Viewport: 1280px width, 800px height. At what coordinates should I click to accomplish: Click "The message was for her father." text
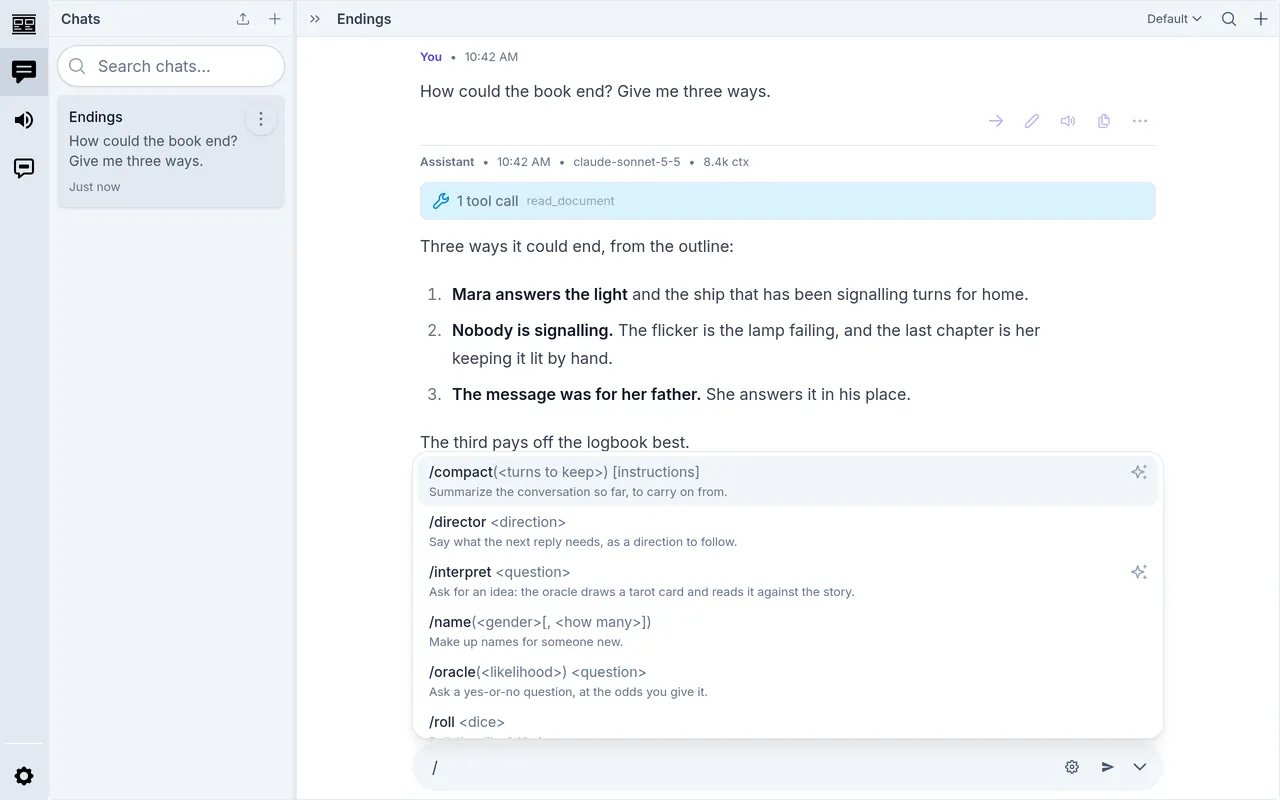[576, 394]
